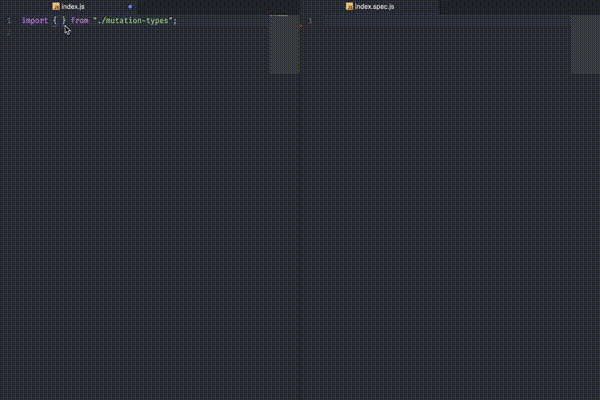Click the "./mutation-types" string
This screenshot has height=400, width=600.
133,21
